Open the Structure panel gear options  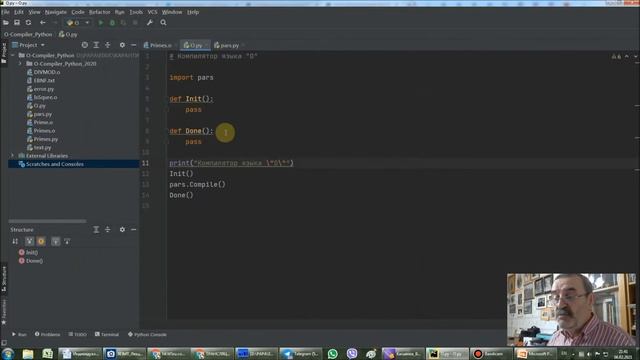[122, 230]
